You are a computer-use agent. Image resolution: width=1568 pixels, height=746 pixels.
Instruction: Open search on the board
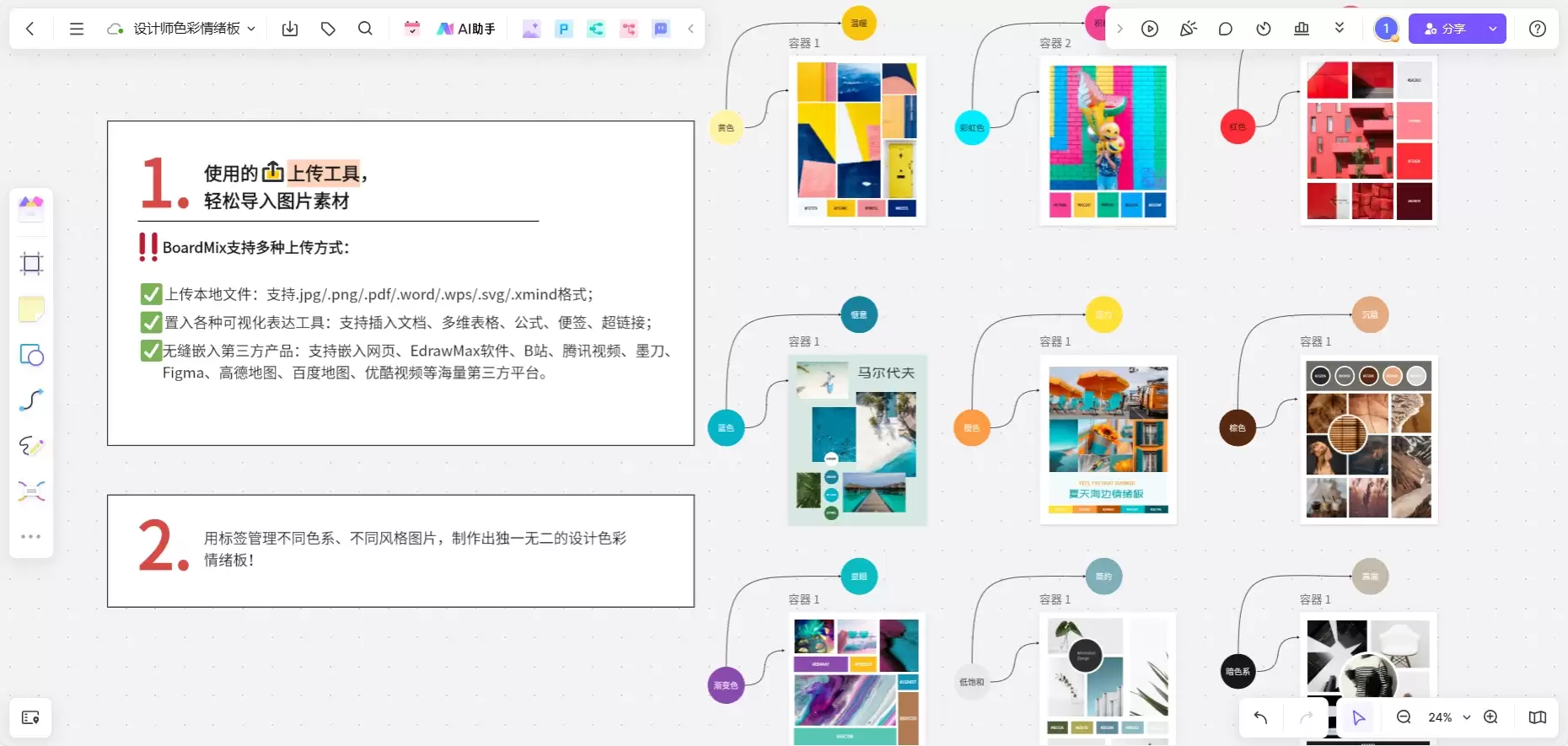(x=365, y=29)
